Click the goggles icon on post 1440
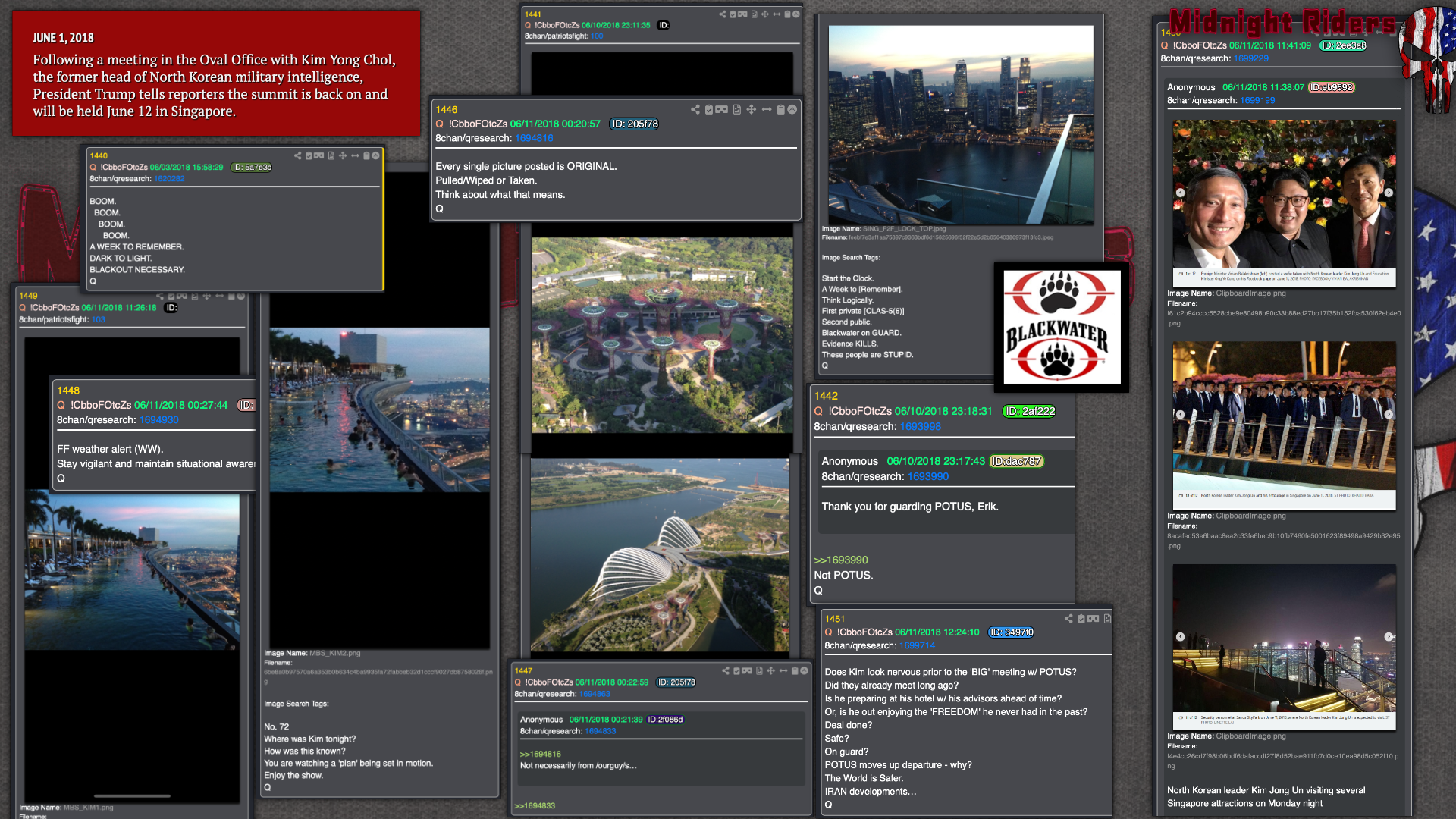The height and width of the screenshot is (819, 1456). (318, 155)
